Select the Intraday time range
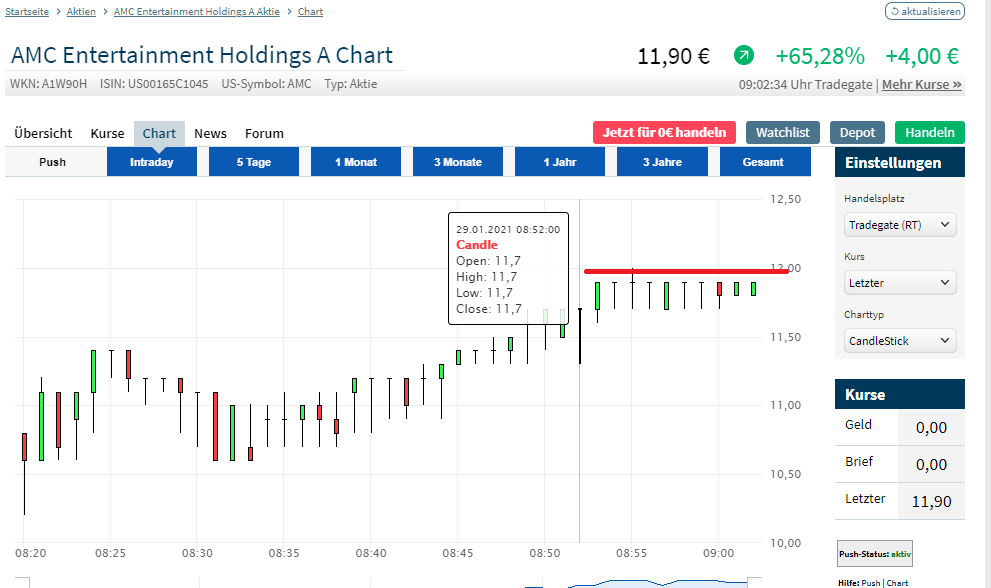Viewport: 991px width, 588px height. click(x=152, y=162)
